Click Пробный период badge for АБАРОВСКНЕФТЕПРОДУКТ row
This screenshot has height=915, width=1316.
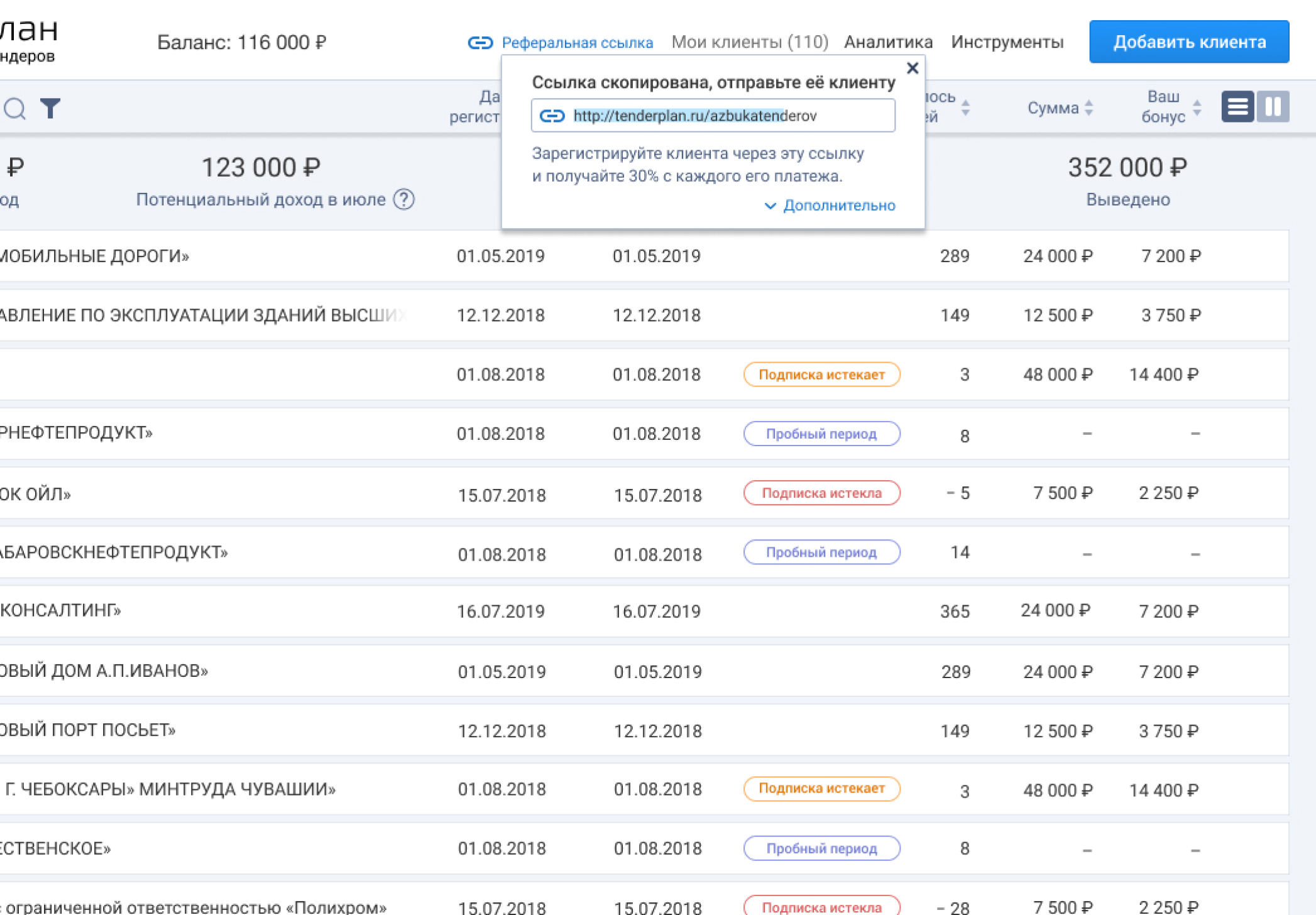tap(821, 552)
